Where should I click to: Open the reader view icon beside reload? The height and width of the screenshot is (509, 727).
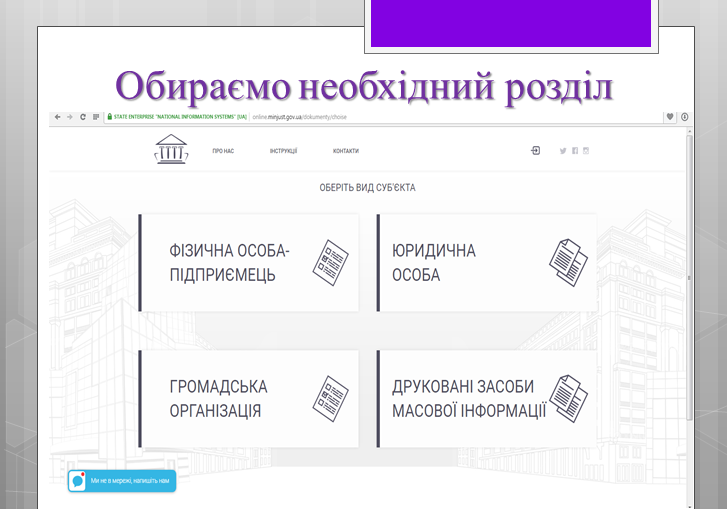[96, 117]
